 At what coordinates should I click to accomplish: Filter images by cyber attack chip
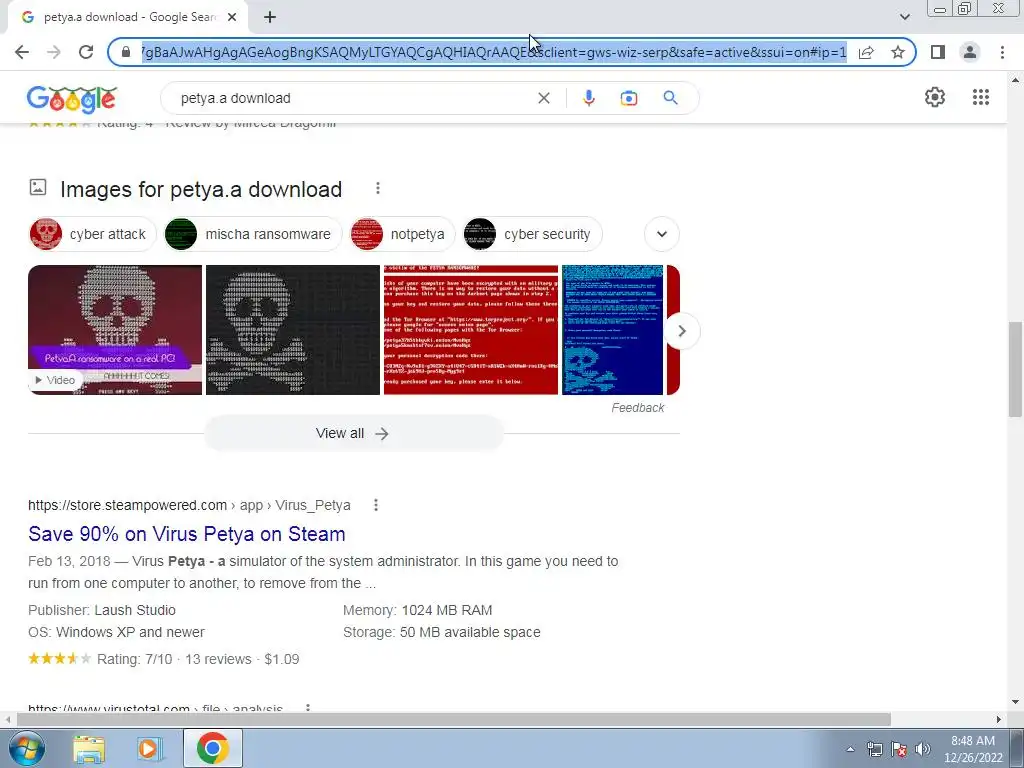(93, 234)
